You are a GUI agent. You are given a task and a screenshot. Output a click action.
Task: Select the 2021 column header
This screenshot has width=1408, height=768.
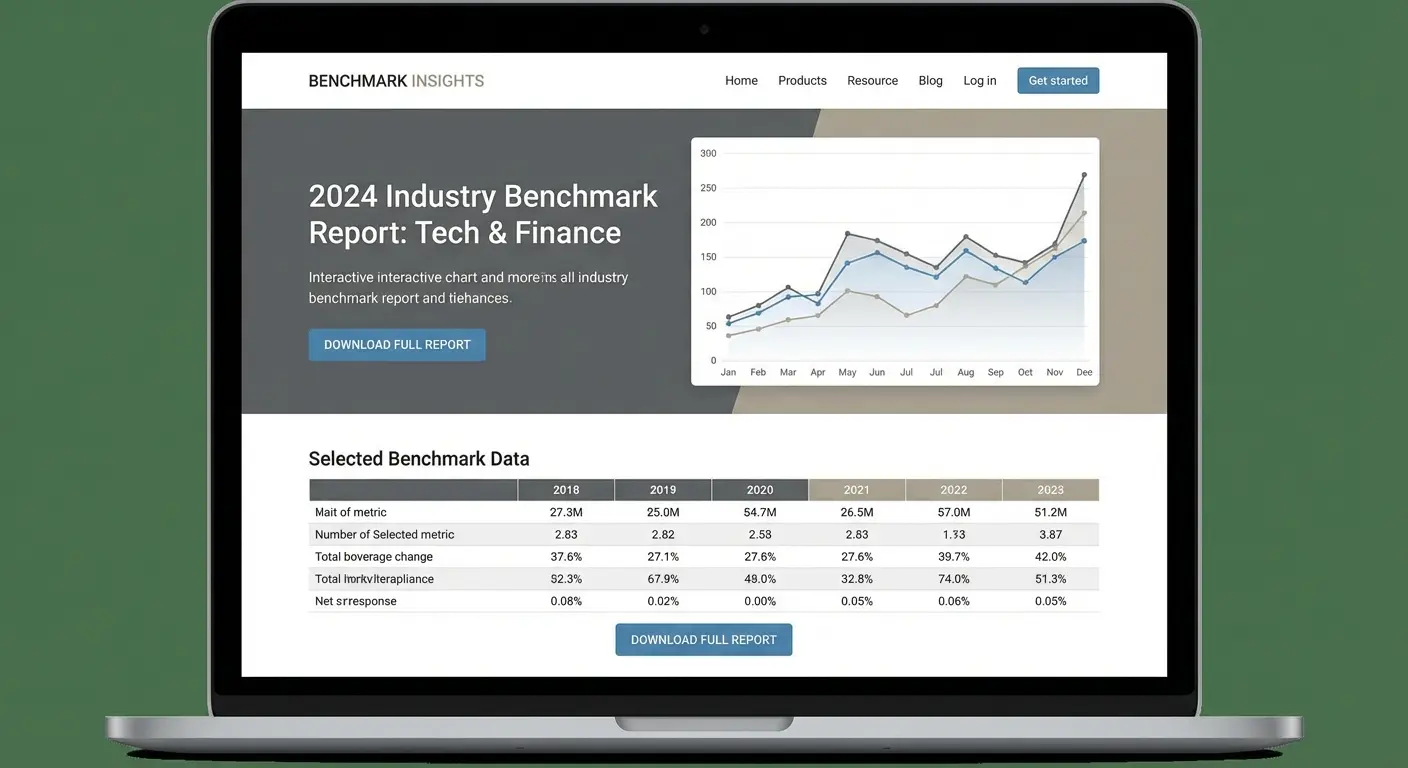pos(857,490)
